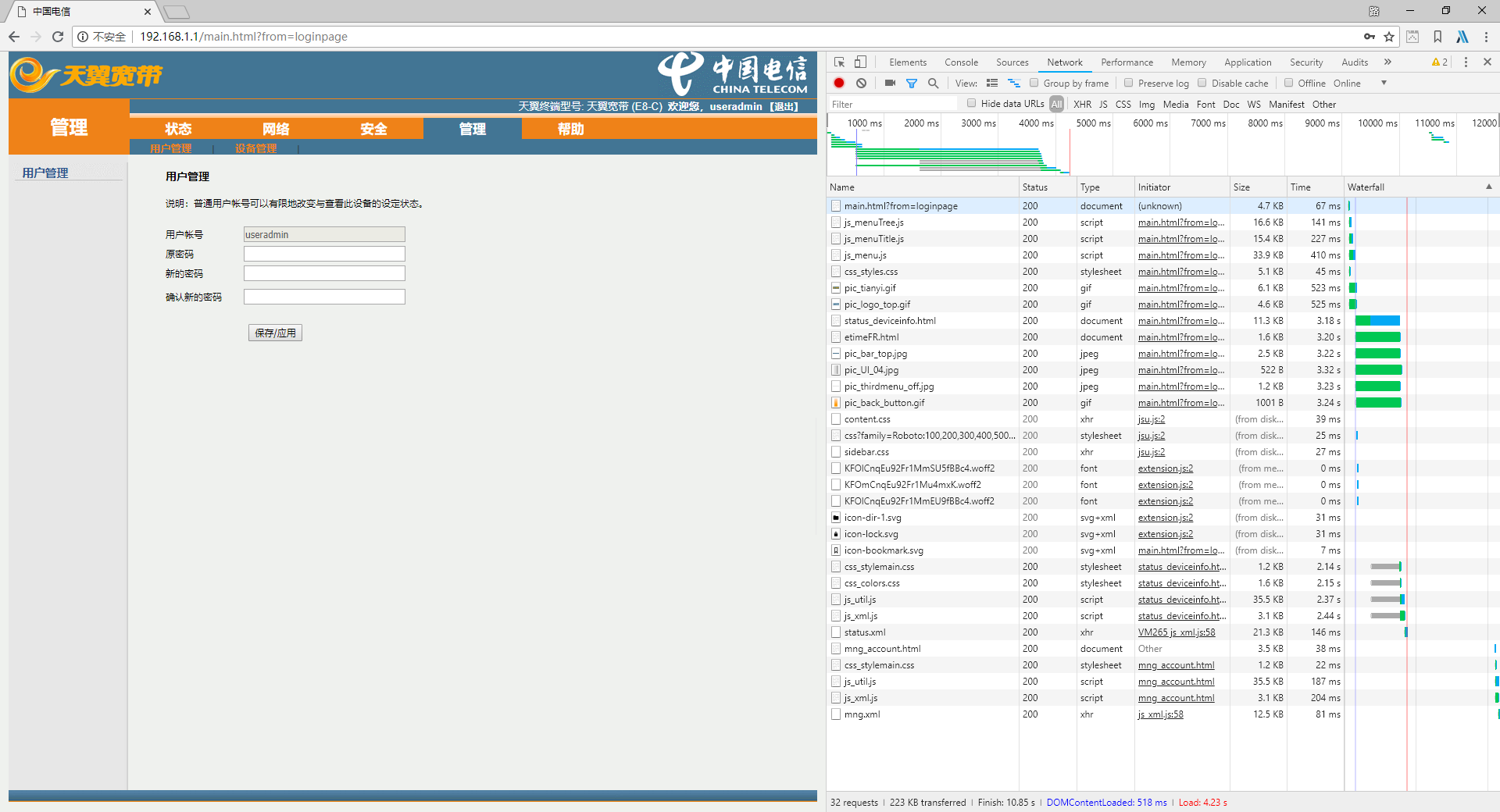Open the 安全 navigation menu item

coord(373,129)
